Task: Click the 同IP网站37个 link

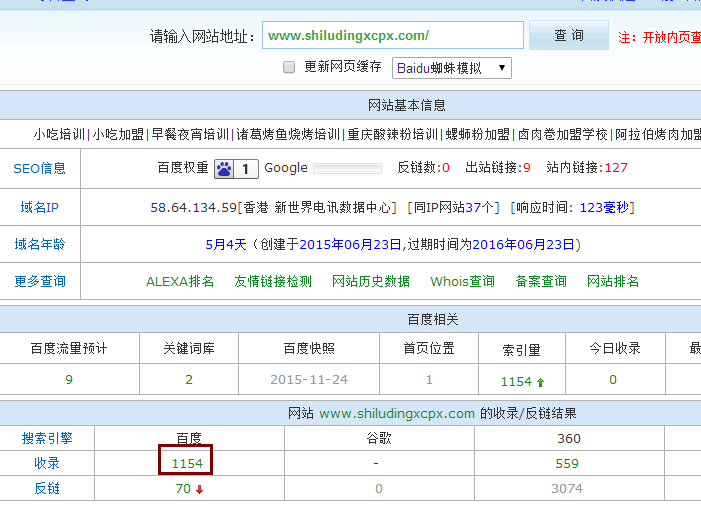Action: tap(455, 208)
